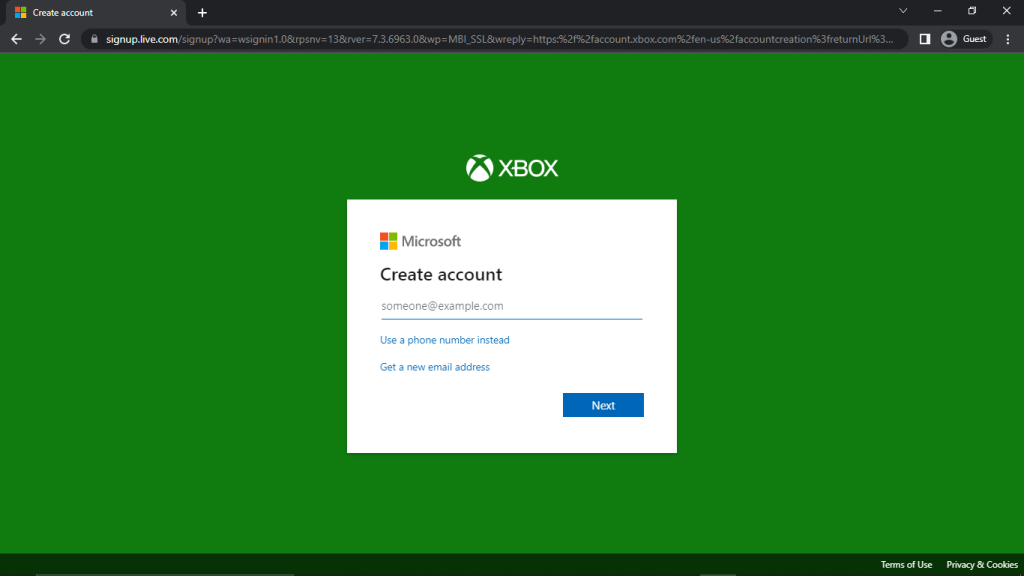The height and width of the screenshot is (576, 1024).
Task: Open Privacy & Cookies link
Action: 982,565
